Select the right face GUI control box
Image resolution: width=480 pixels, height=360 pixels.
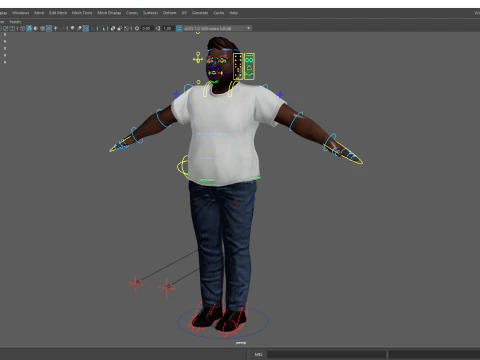(249, 66)
